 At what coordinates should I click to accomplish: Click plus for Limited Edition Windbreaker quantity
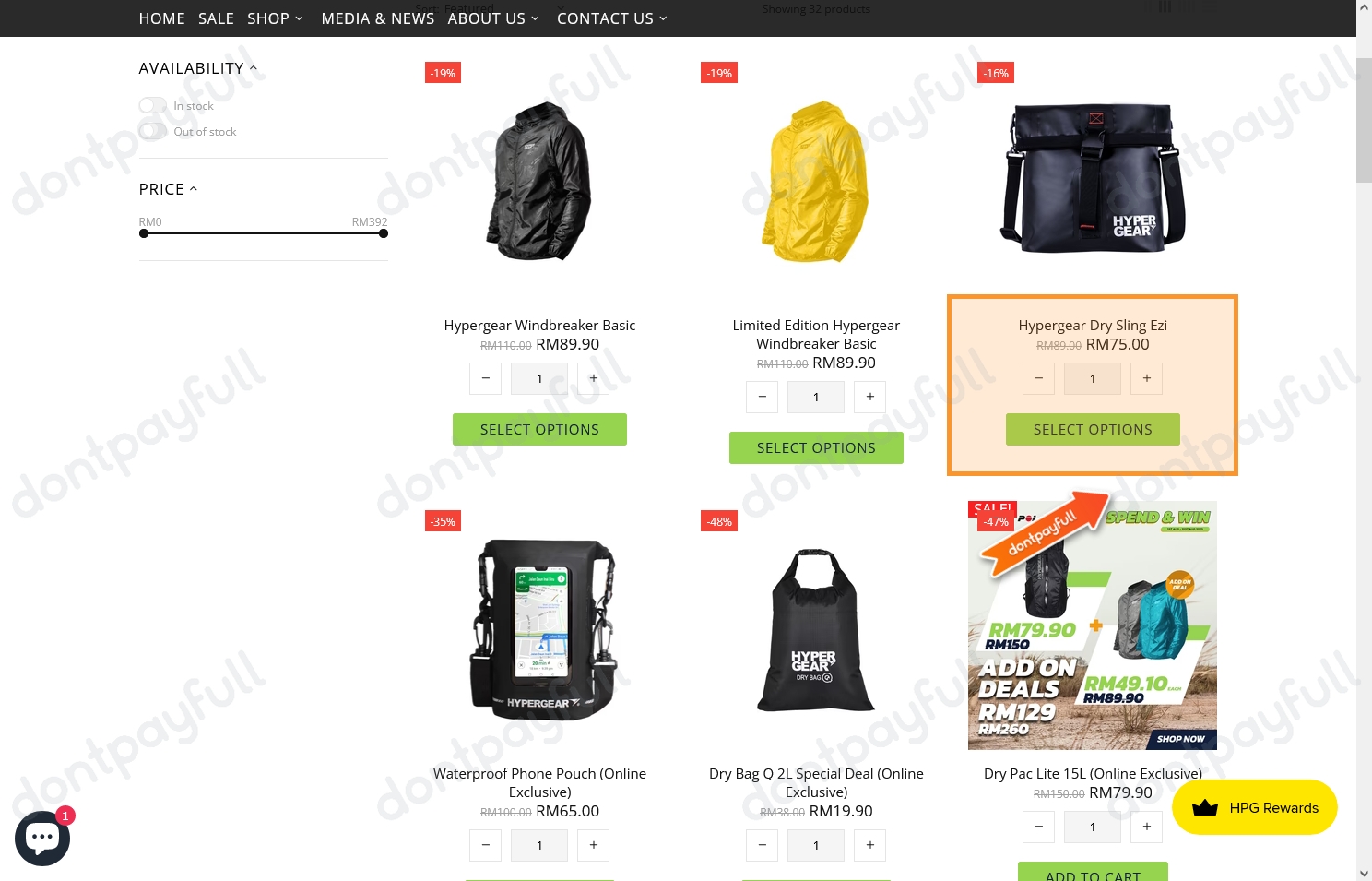tap(869, 397)
